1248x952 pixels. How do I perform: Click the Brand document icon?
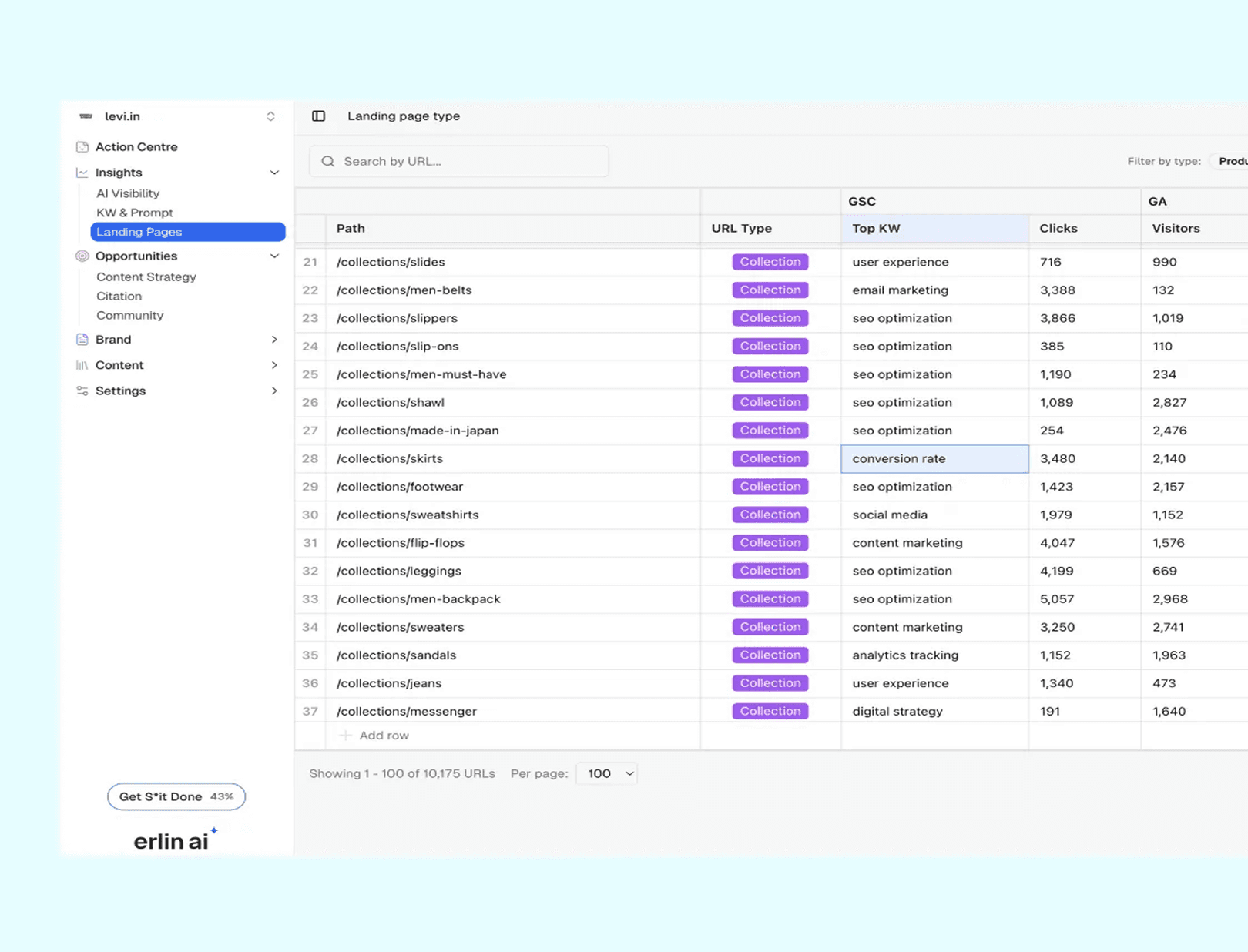82,339
